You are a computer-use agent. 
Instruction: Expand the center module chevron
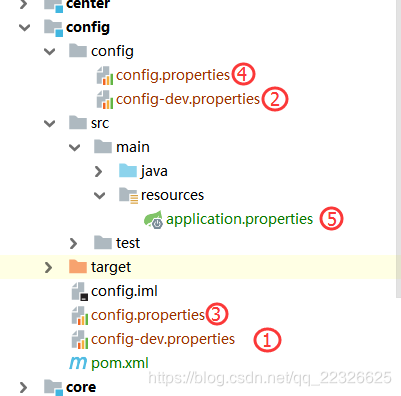pyautogui.click(x=24, y=4)
